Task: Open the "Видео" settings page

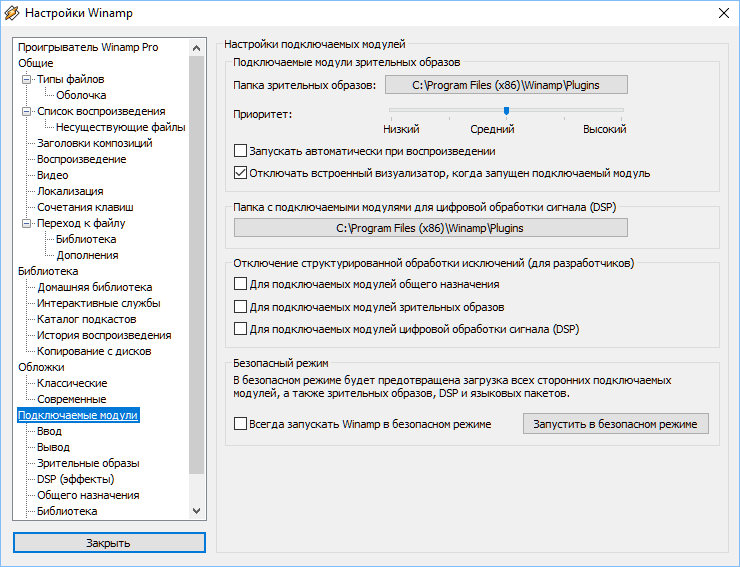Action: [52, 175]
